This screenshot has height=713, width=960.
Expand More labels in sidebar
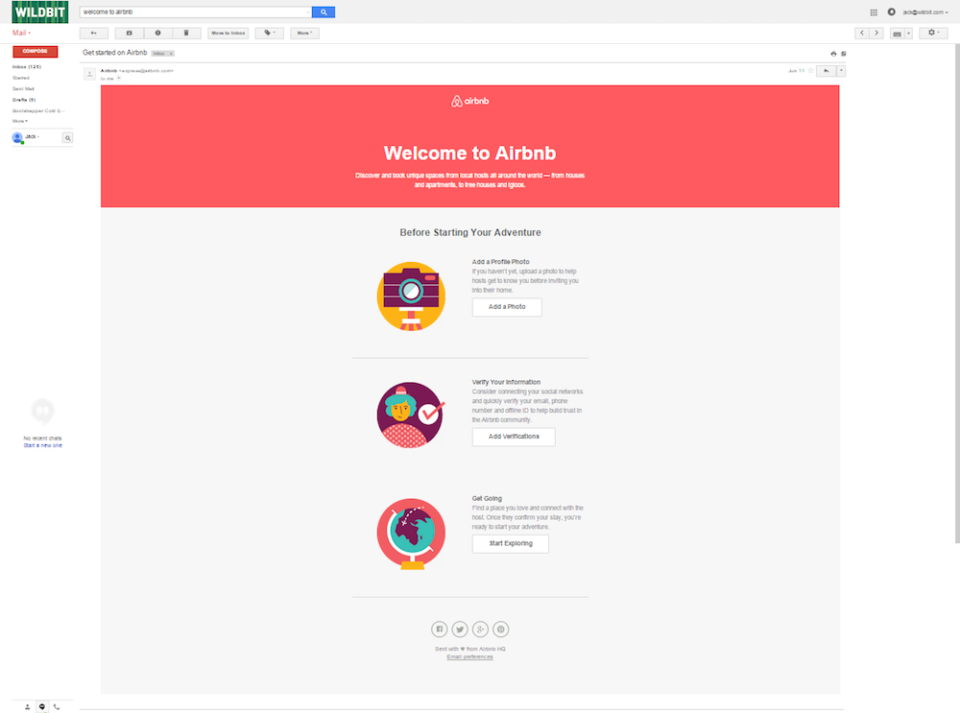[x=20, y=121]
